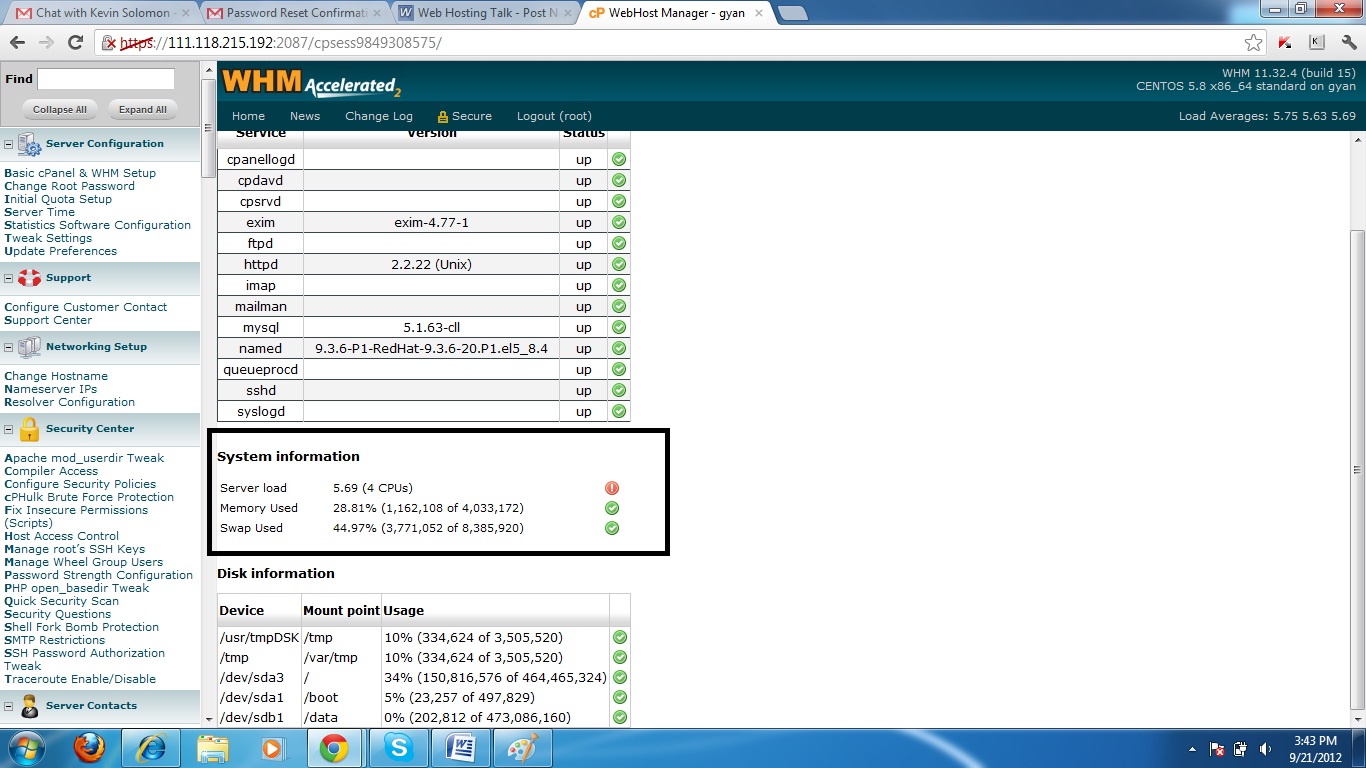
Task: Open Internet Explorer from taskbar
Action: tap(151, 748)
